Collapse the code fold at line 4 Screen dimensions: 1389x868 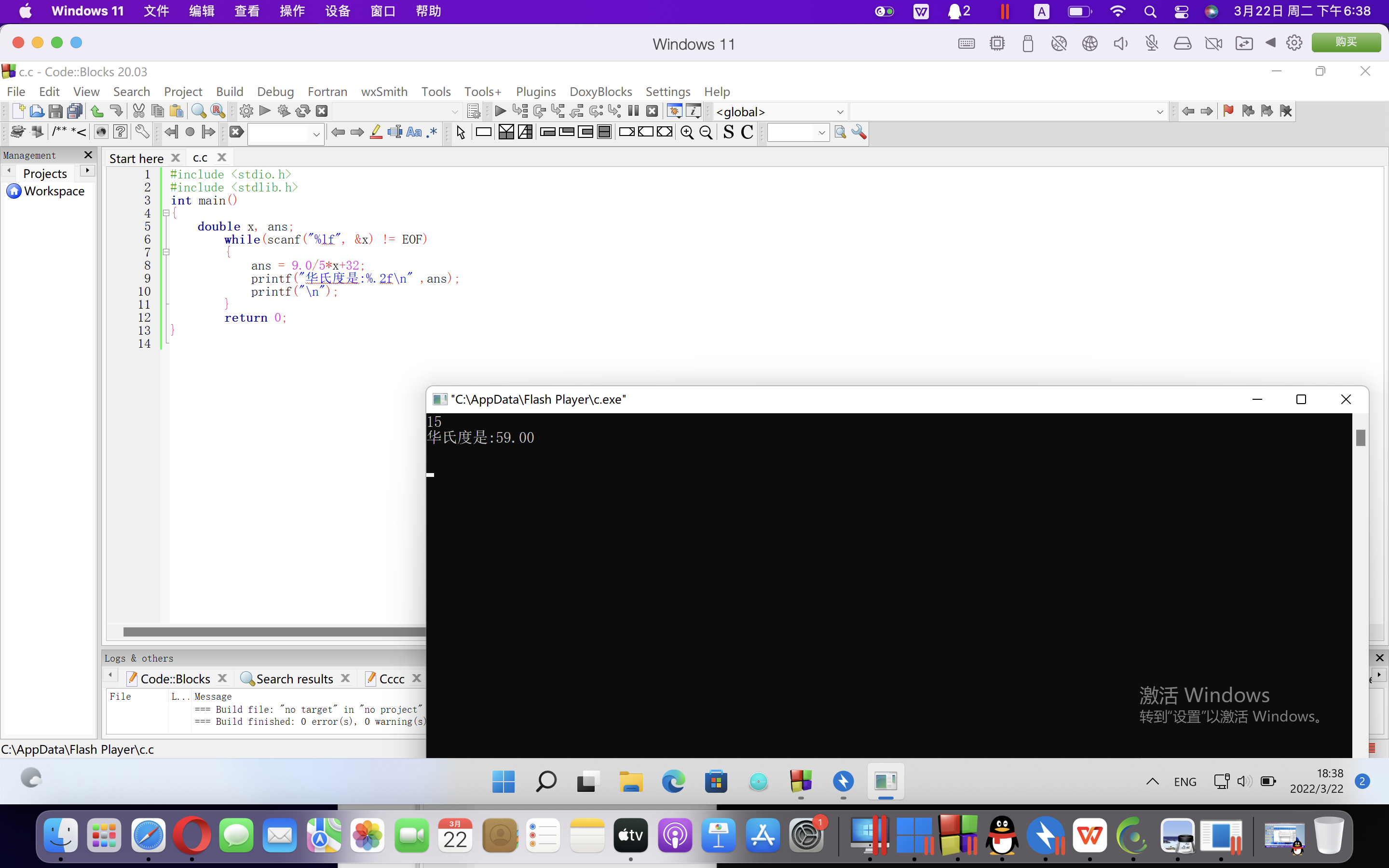point(166,213)
